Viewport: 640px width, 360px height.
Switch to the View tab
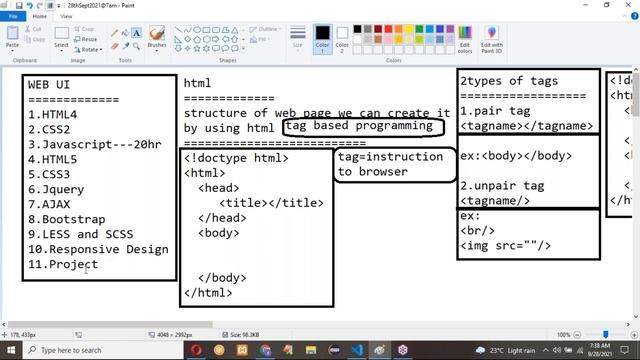point(66,16)
